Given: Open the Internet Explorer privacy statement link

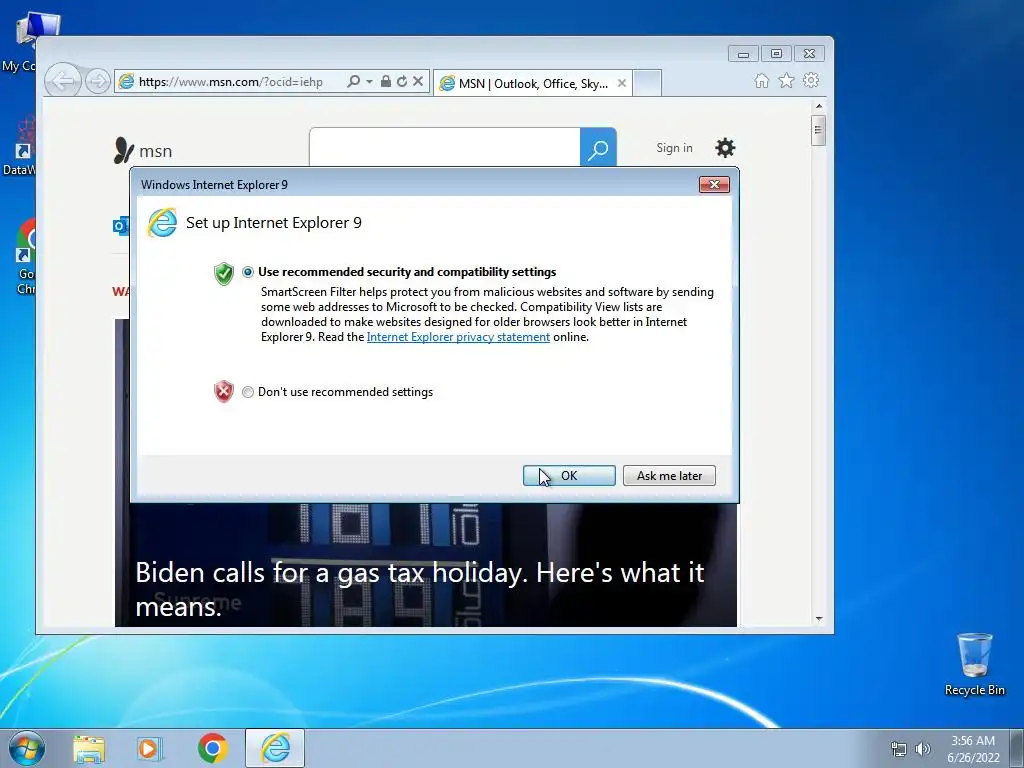Looking at the screenshot, I should pyautogui.click(x=458, y=337).
